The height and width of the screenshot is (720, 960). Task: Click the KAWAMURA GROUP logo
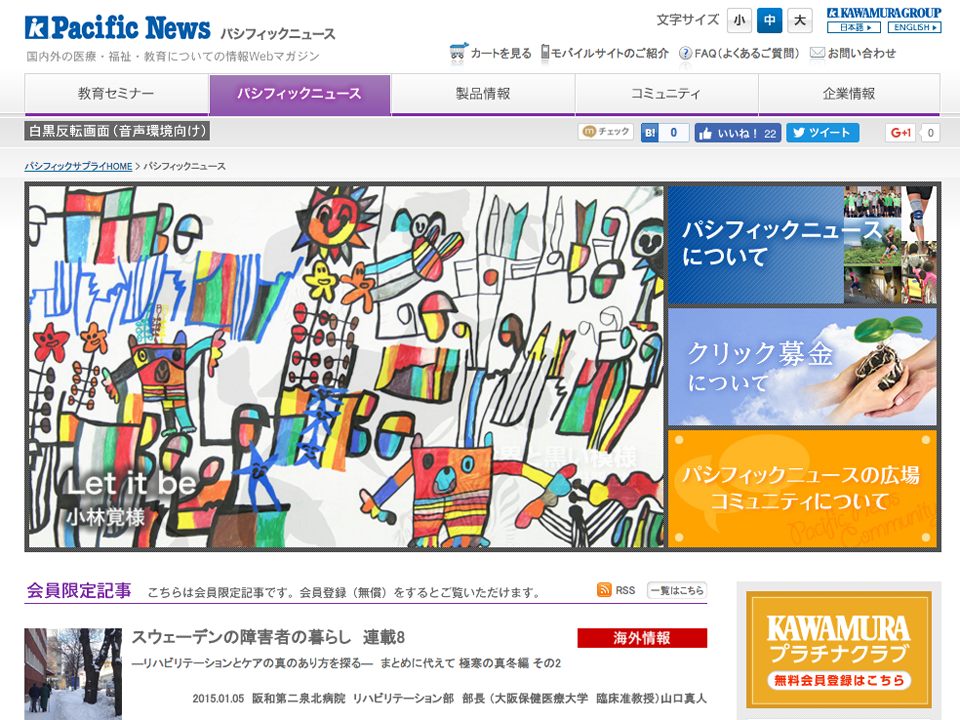[883, 13]
